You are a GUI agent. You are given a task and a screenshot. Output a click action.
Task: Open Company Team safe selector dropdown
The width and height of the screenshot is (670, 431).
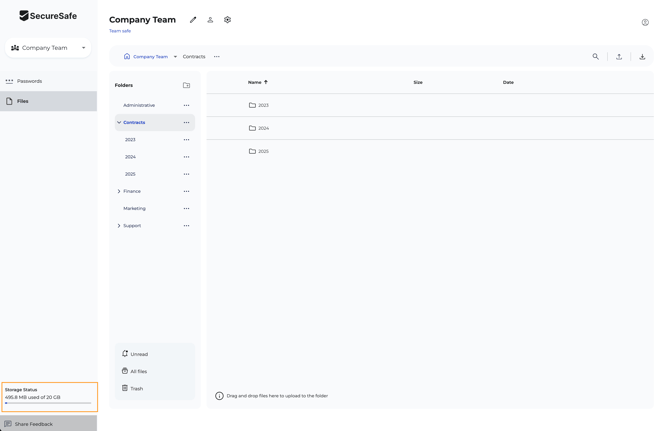click(48, 48)
